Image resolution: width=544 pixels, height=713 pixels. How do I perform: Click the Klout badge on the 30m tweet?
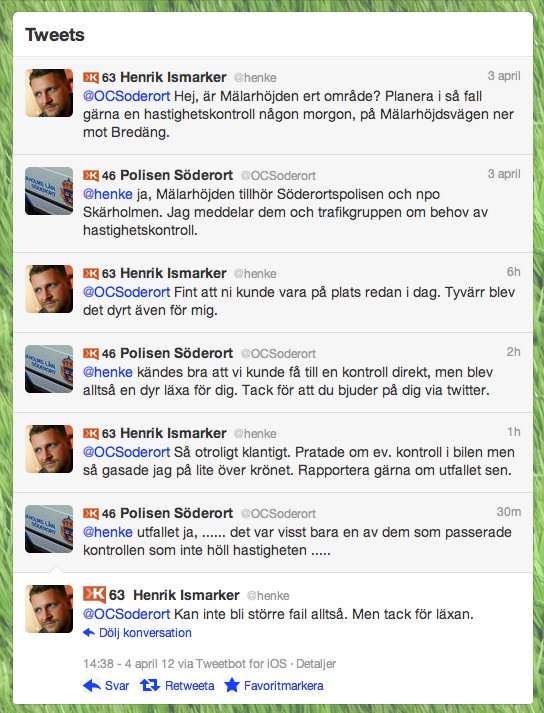tap(91, 513)
